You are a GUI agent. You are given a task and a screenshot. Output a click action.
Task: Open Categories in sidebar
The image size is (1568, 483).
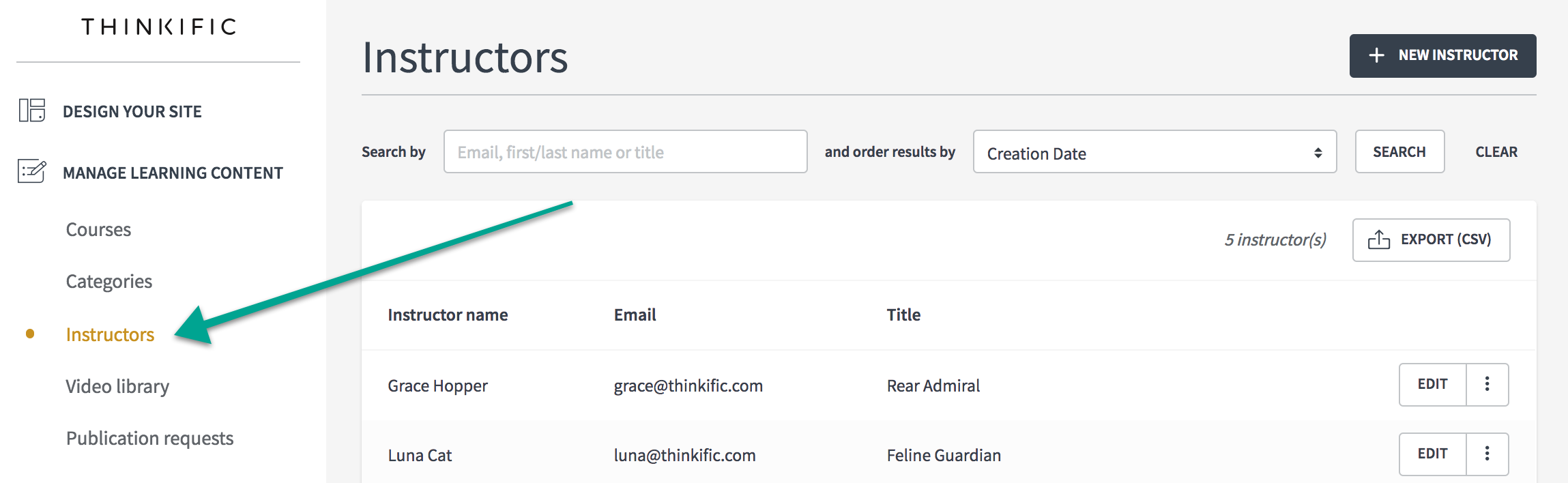tap(109, 282)
